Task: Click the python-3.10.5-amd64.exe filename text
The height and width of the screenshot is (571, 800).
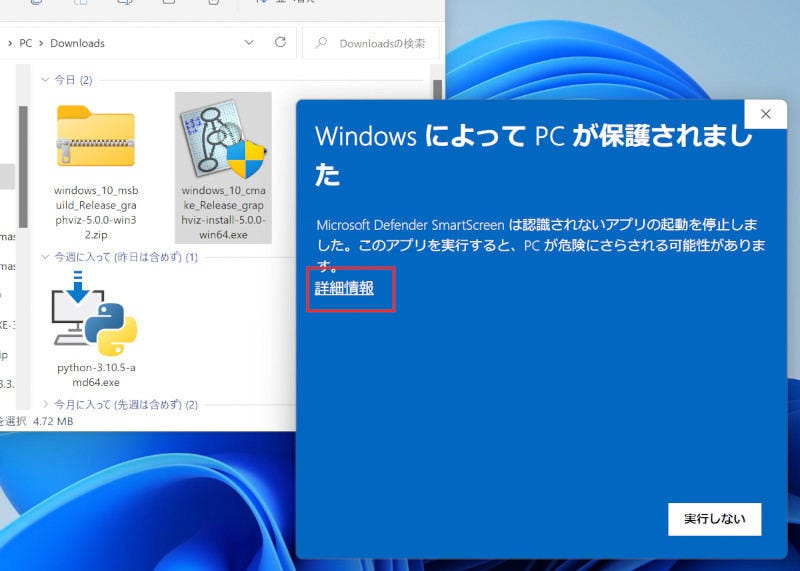Action: (95, 375)
